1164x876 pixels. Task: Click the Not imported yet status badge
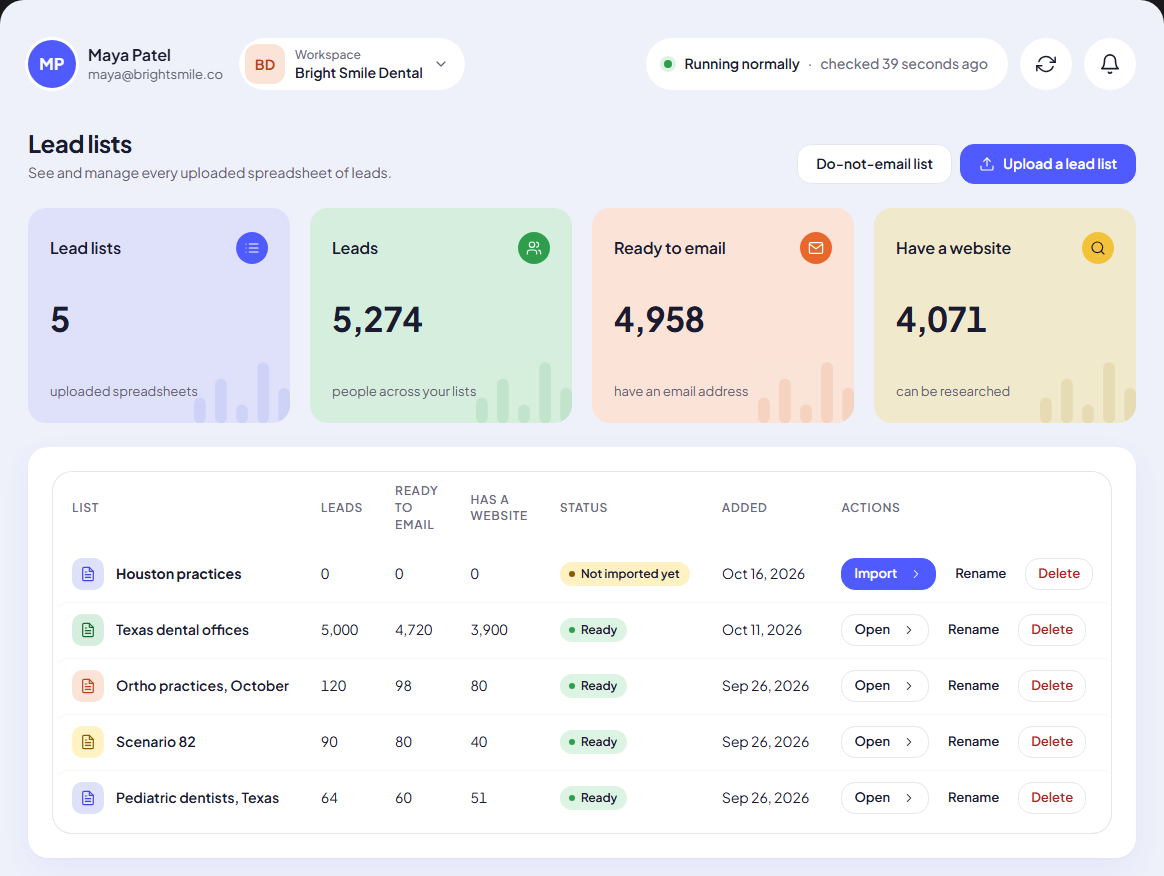pyautogui.click(x=624, y=574)
